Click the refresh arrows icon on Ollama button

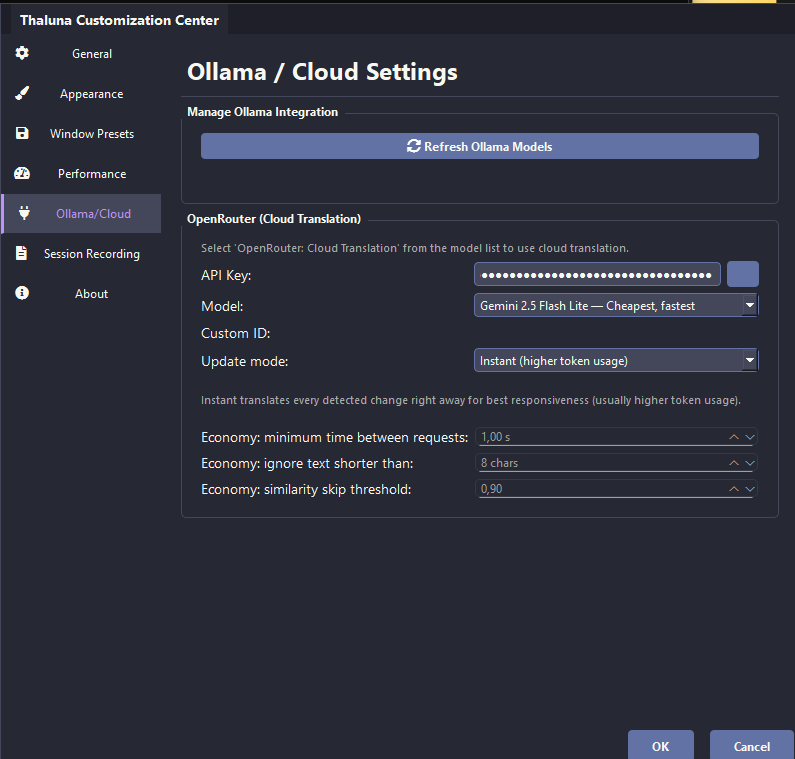point(414,146)
